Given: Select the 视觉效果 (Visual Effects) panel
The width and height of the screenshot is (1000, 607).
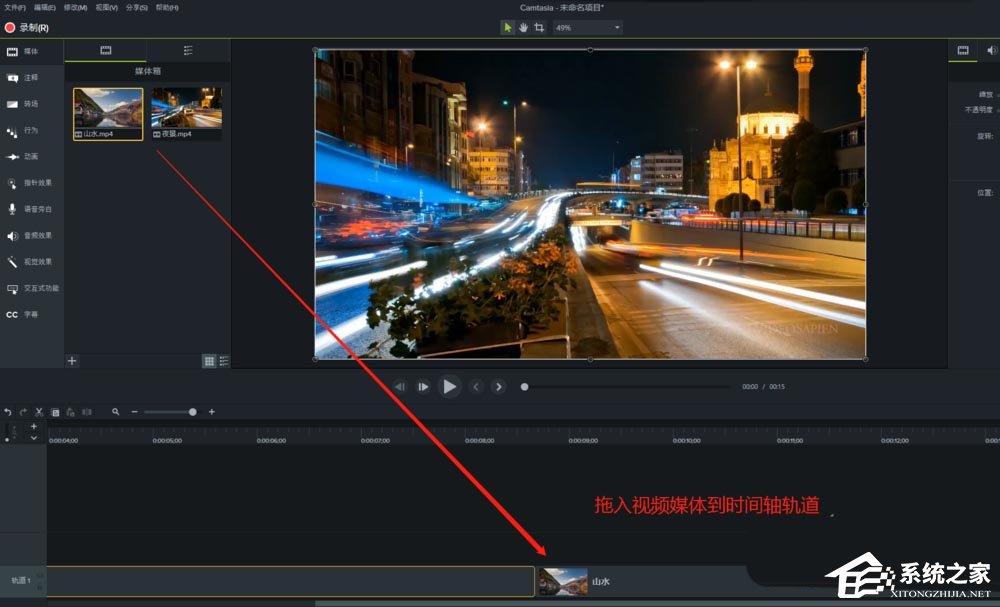Looking at the screenshot, I should pos(30,261).
